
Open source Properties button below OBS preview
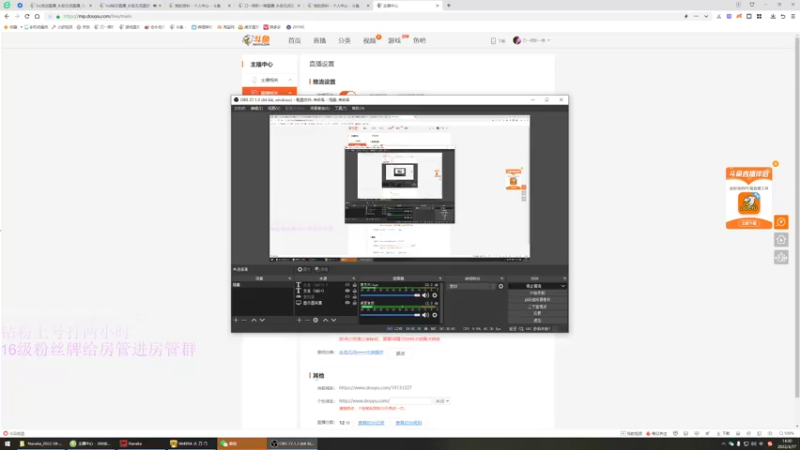pos(304,269)
